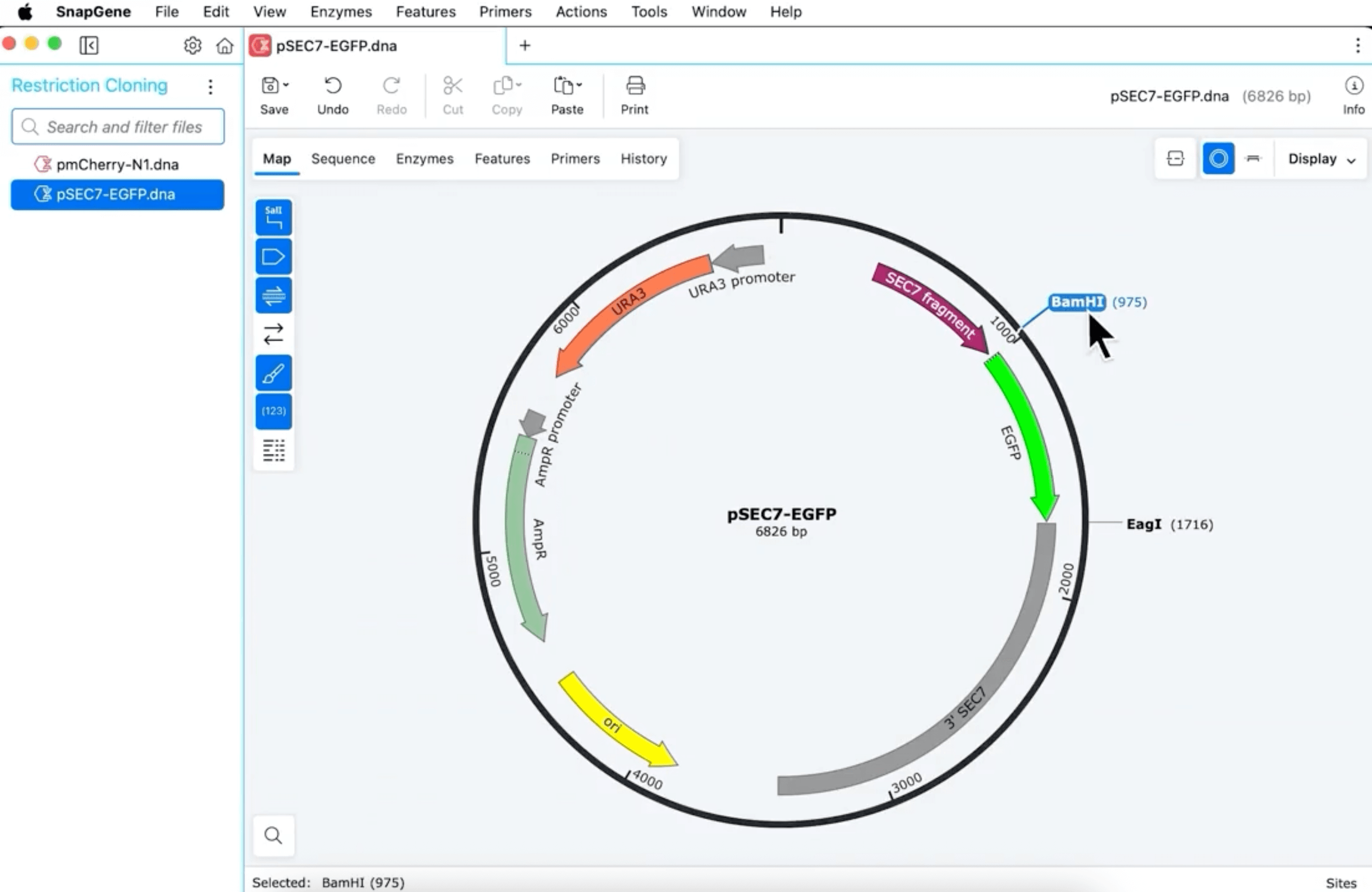Image resolution: width=1372 pixels, height=892 pixels.
Task: Toggle the show enzymes SalI button
Action: tap(273, 217)
